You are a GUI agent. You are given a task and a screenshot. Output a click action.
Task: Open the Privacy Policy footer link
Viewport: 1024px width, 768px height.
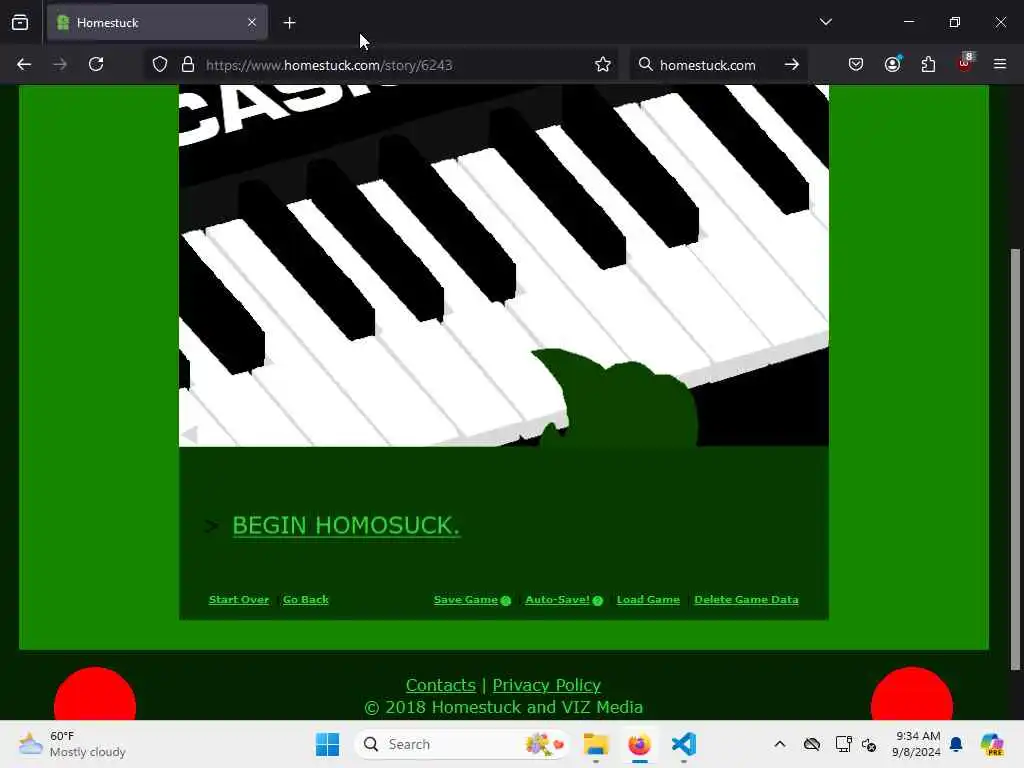pos(547,685)
